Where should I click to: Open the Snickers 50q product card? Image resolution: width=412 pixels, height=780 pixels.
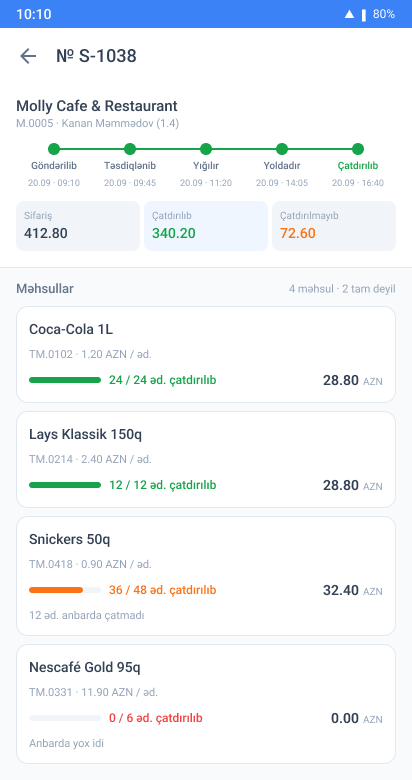point(206,576)
